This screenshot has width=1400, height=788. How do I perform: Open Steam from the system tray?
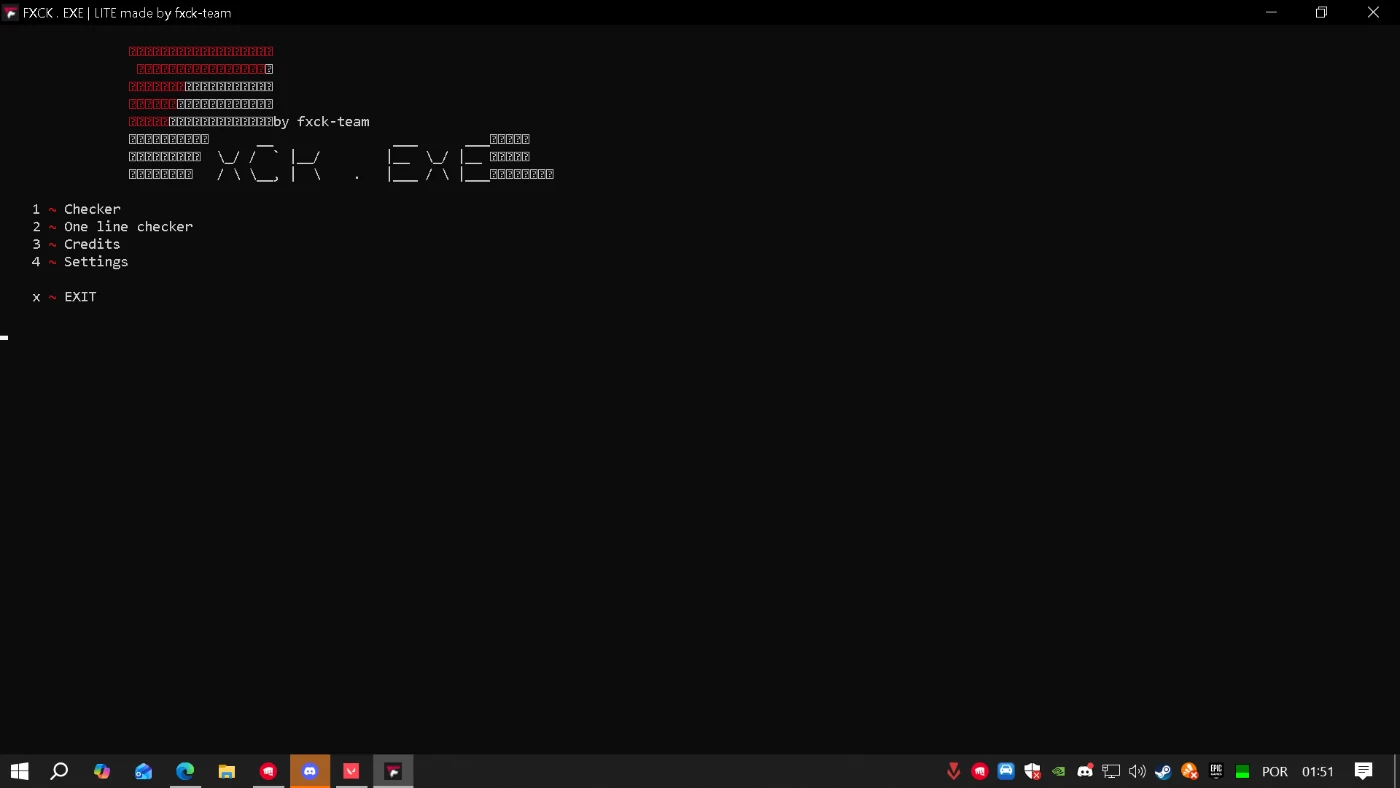click(1163, 771)
